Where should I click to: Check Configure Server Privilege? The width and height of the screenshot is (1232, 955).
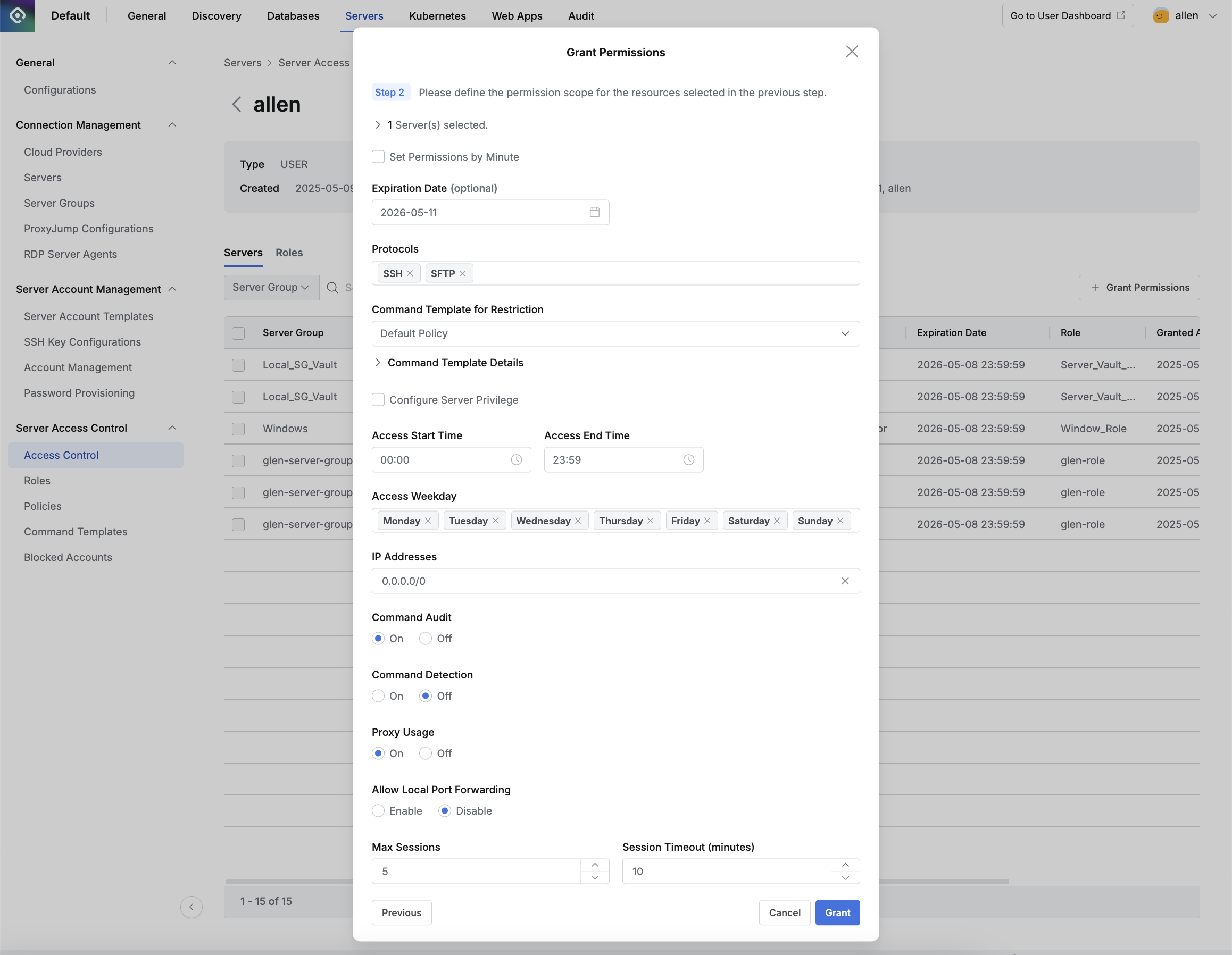pyautogui.click(x=379, y=400)
